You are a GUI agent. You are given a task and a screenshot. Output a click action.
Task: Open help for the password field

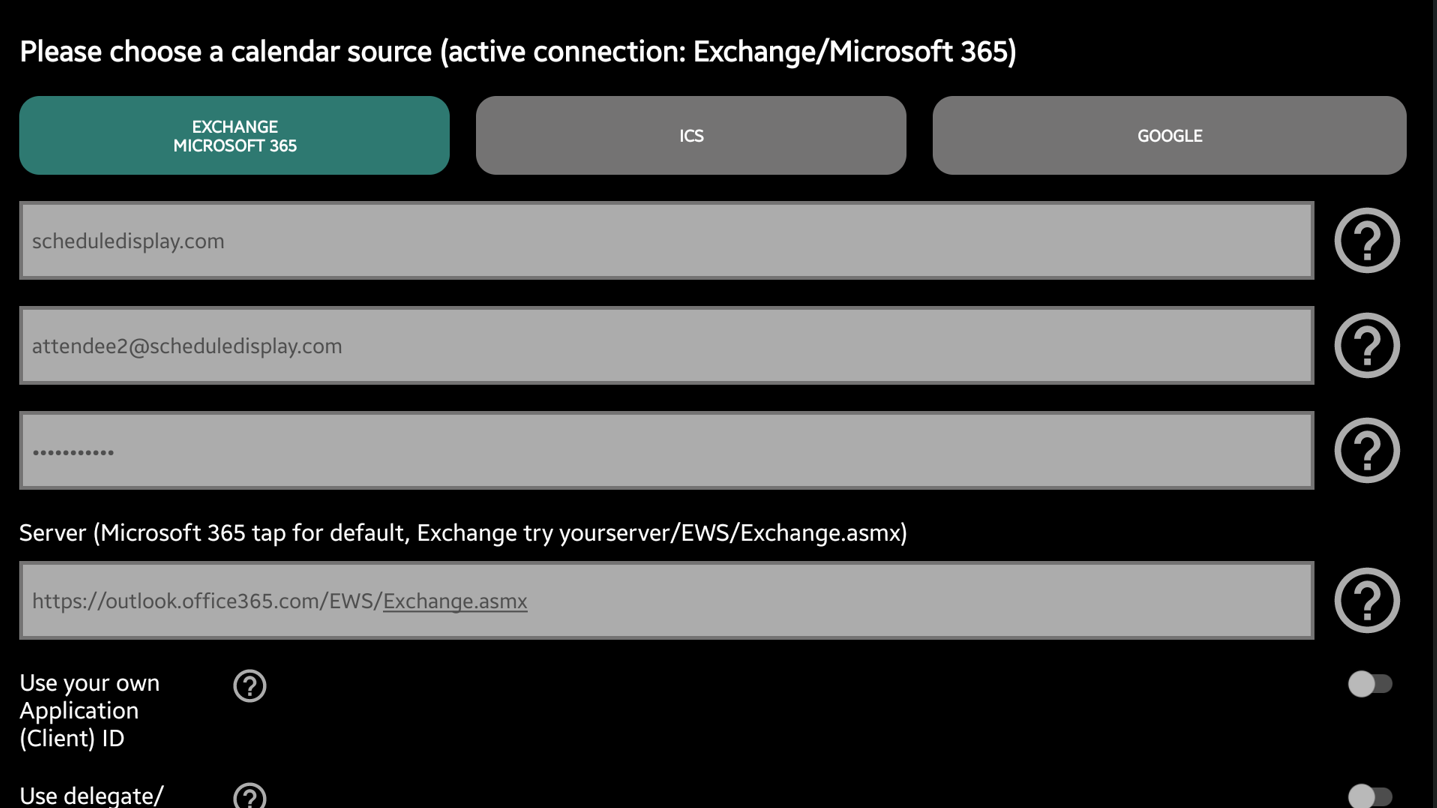pyautogui.click(x=1366, y=451)
